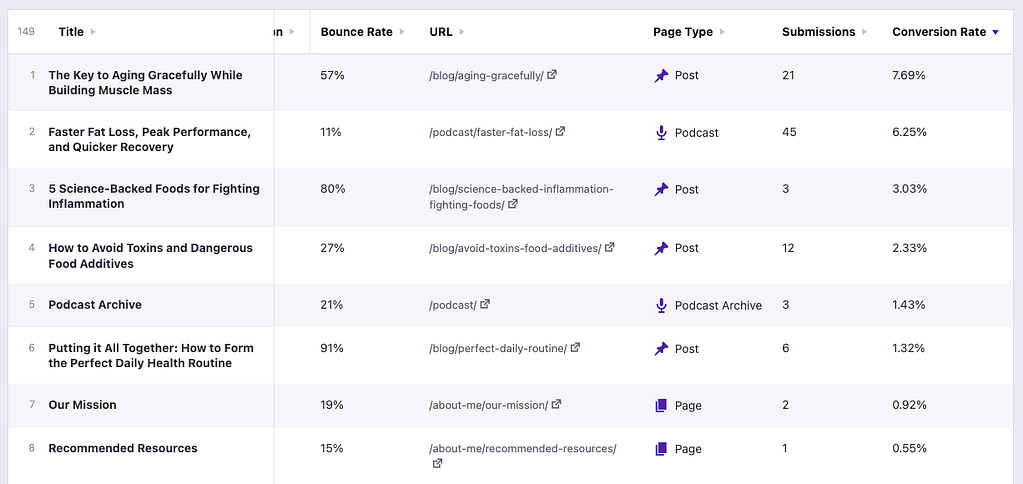This screenshot has width=1023, height=484.
Task: Open the Our Mission page title
Action: [x=82, y=405]
